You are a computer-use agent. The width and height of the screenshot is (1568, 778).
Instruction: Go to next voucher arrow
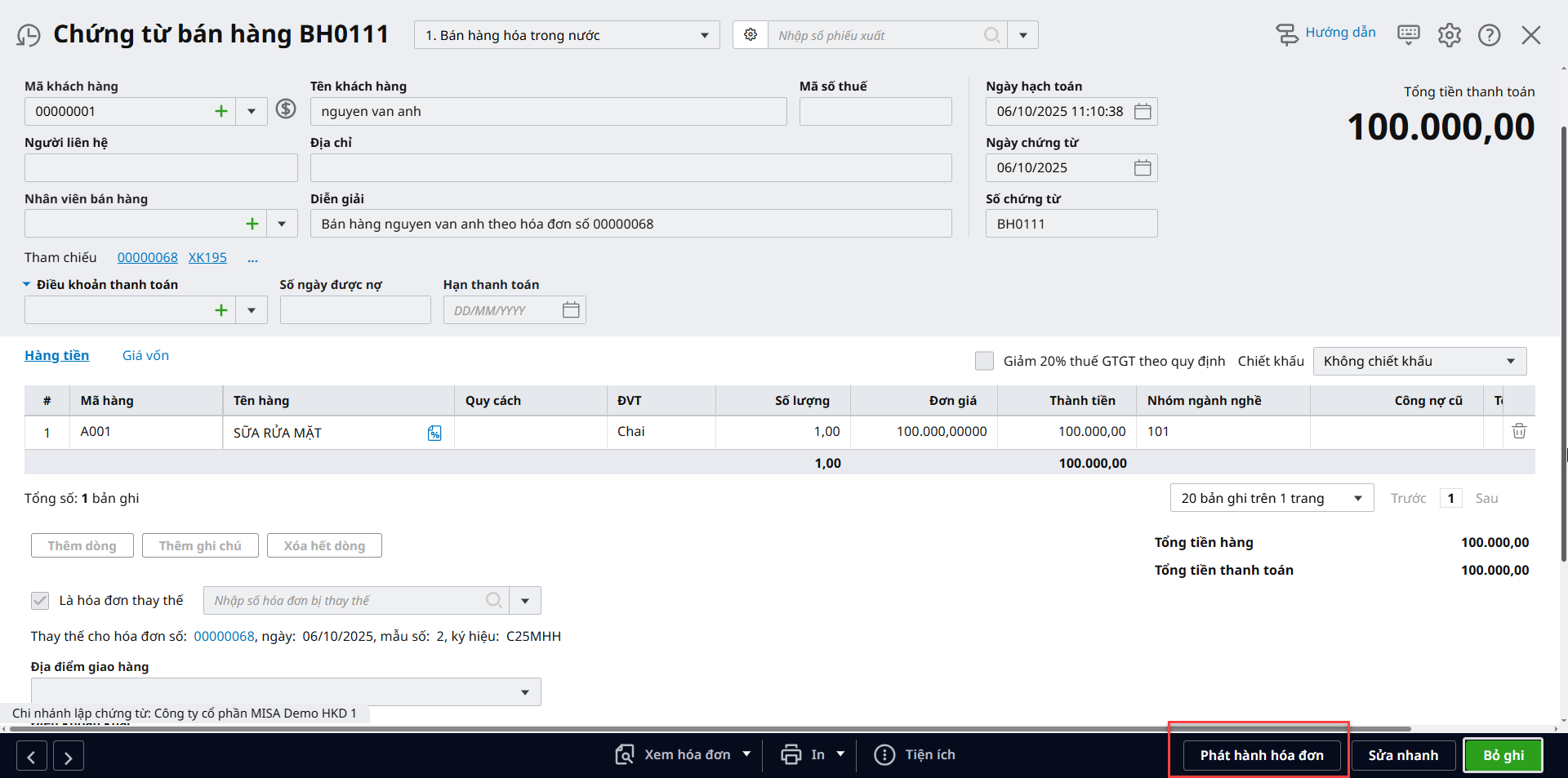tap(69, 757)
